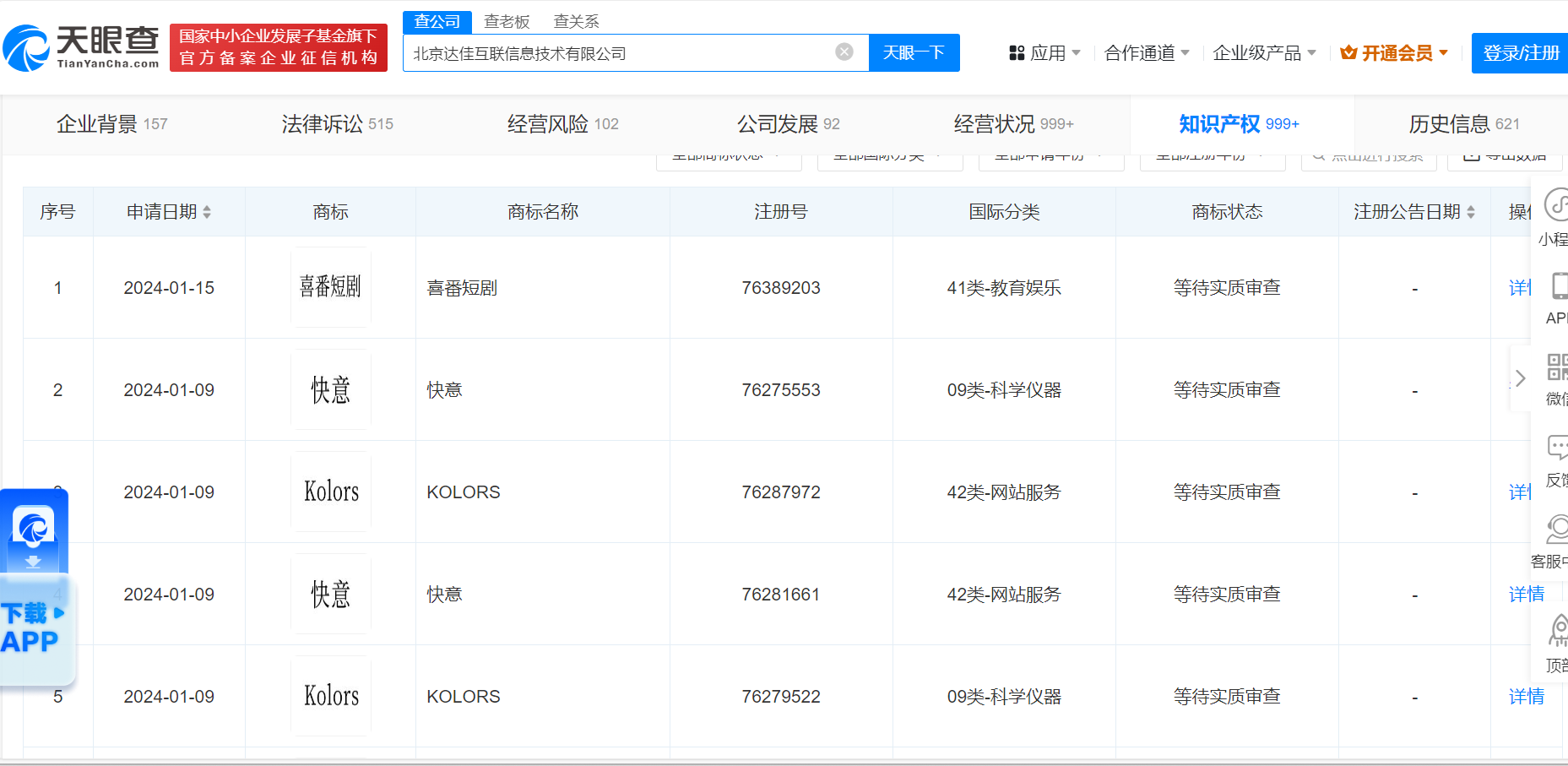The width and height of the screenshot is (1568, 766).
Task: Click the Kolors trademark image, number 76287972
Action: tap(331, 492)
